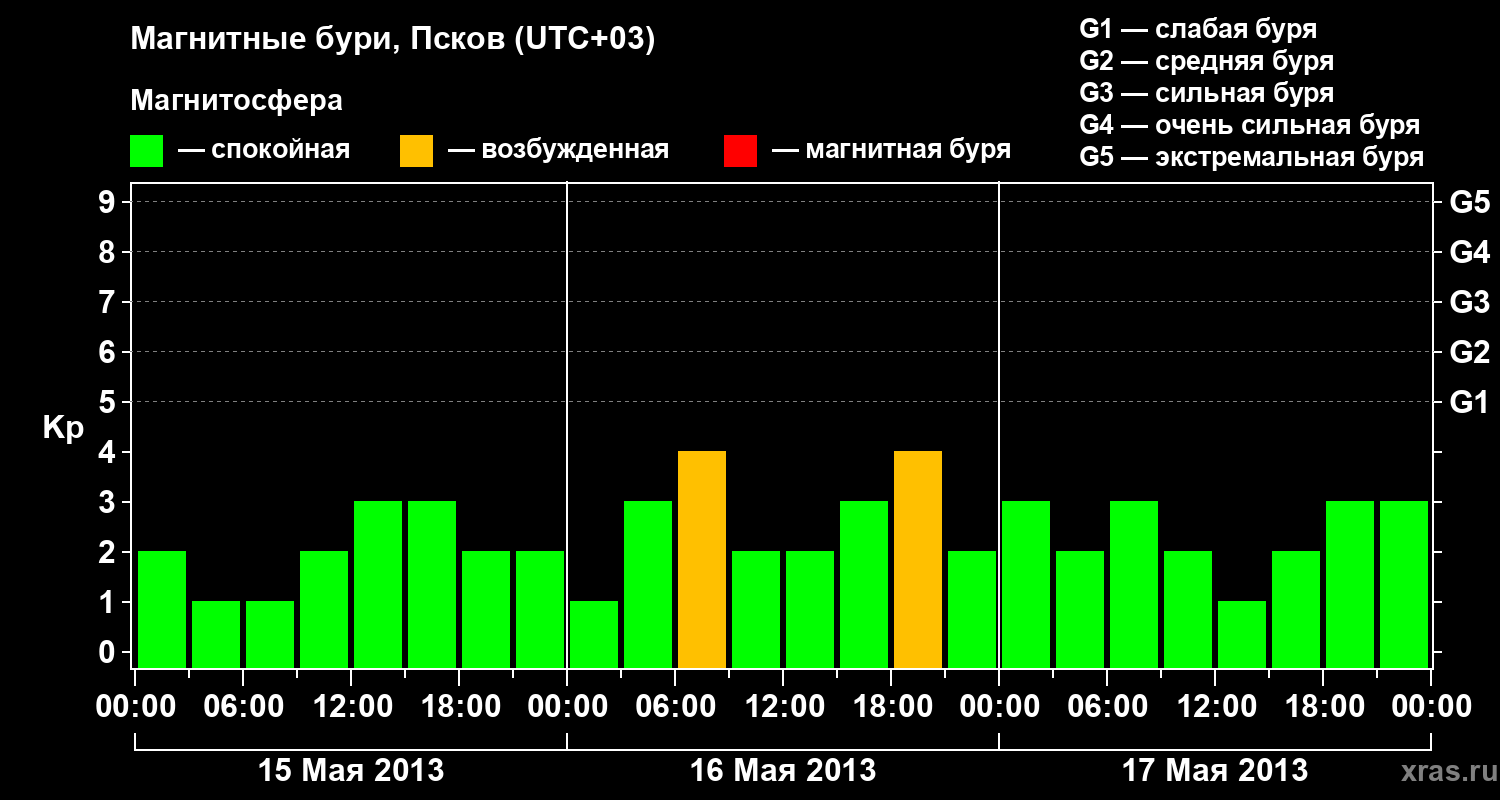Click the 'G3' tick label on the right axis
1500x800 pixels.
coord(1470,303)
